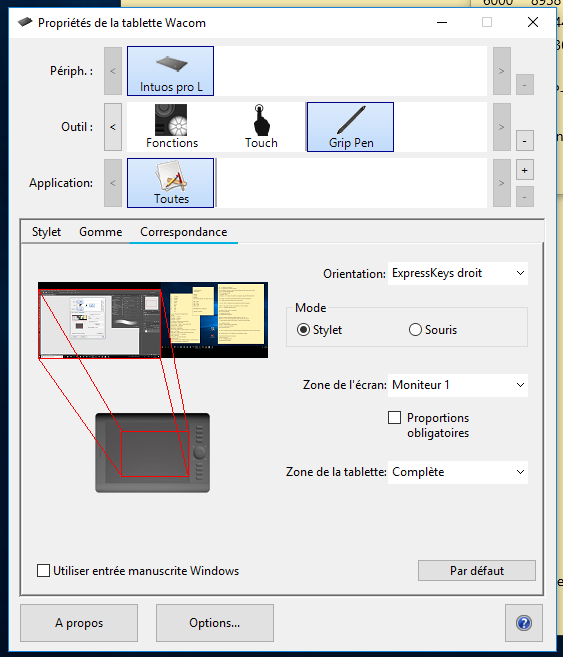The height and width of the screenshot is (657, 563).
Task: Open the A propos dialog
Action: (79, 623)
